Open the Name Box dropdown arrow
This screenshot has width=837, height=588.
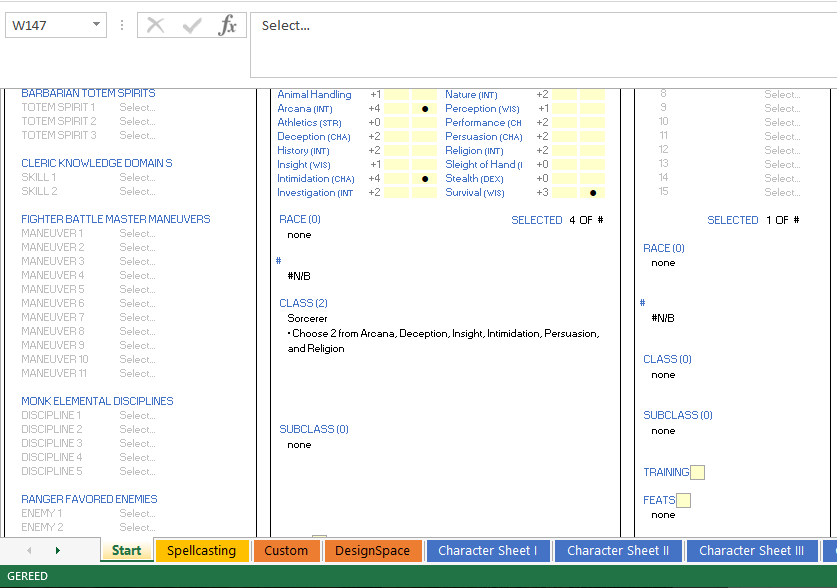(96, 24)
